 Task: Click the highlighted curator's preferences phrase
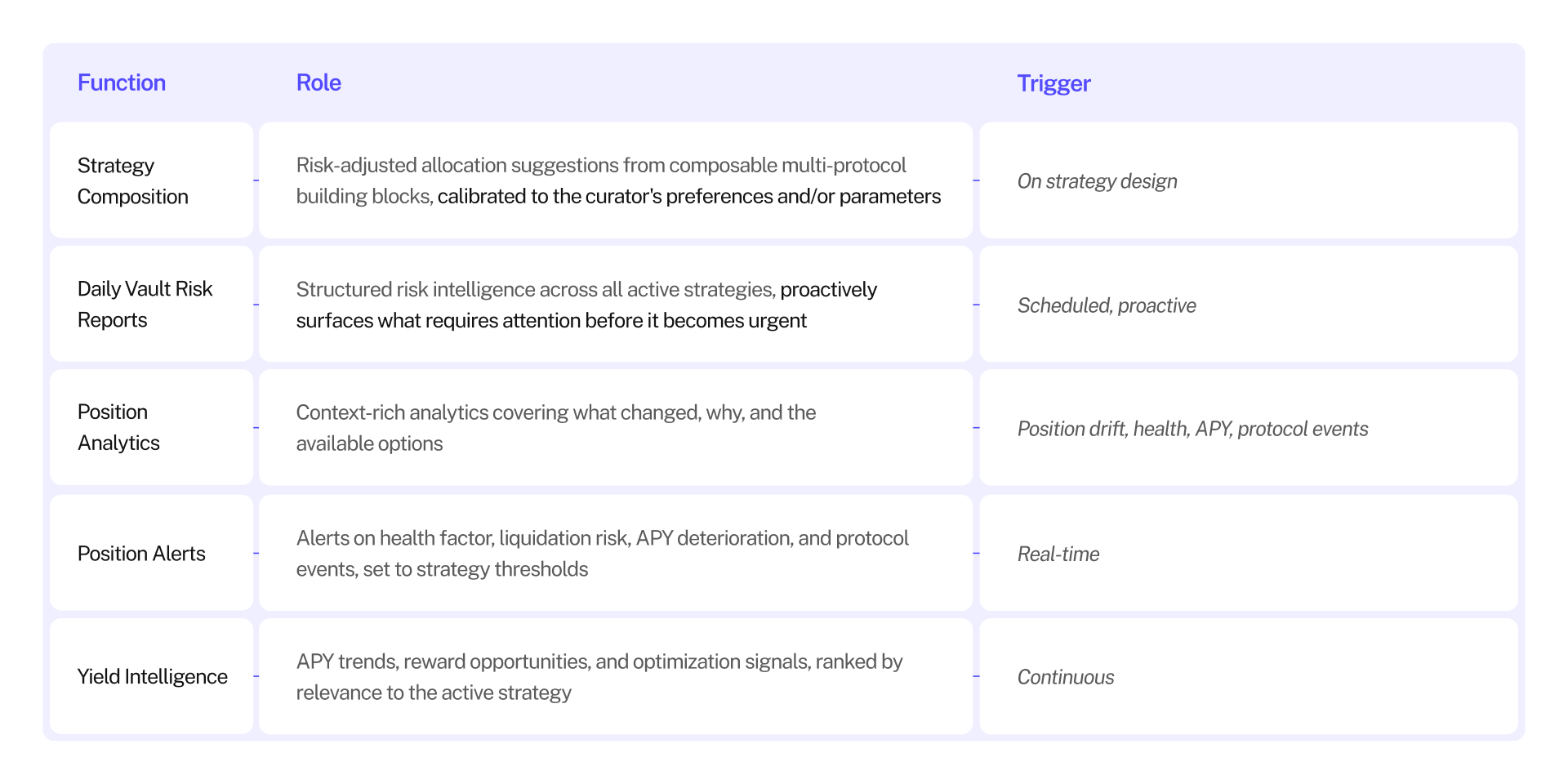point(689,196)
